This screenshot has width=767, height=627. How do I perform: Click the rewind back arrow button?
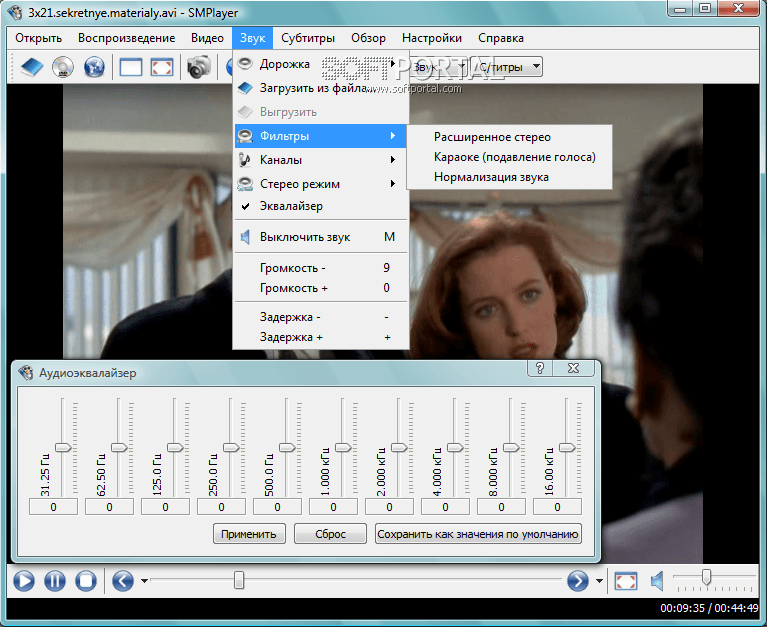123,581
